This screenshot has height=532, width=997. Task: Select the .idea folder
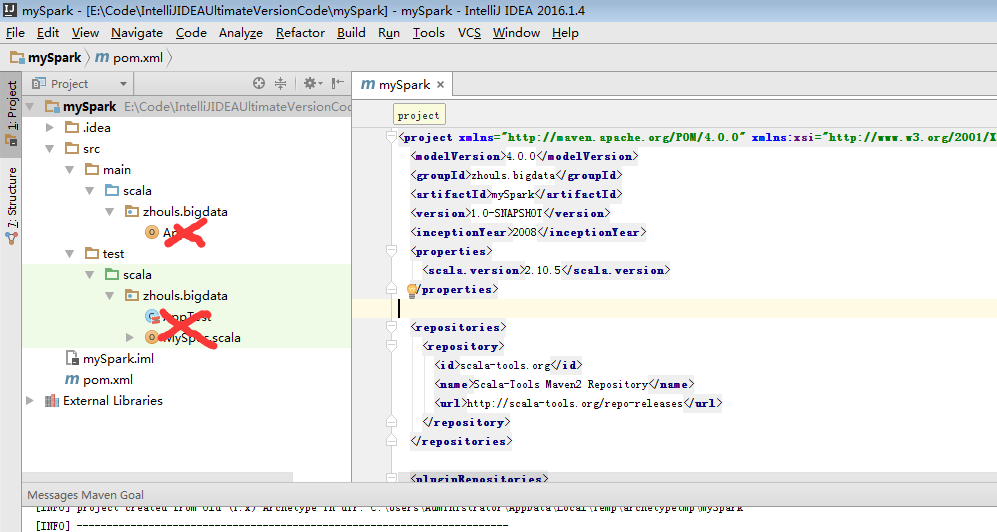(x=88, y=128)
